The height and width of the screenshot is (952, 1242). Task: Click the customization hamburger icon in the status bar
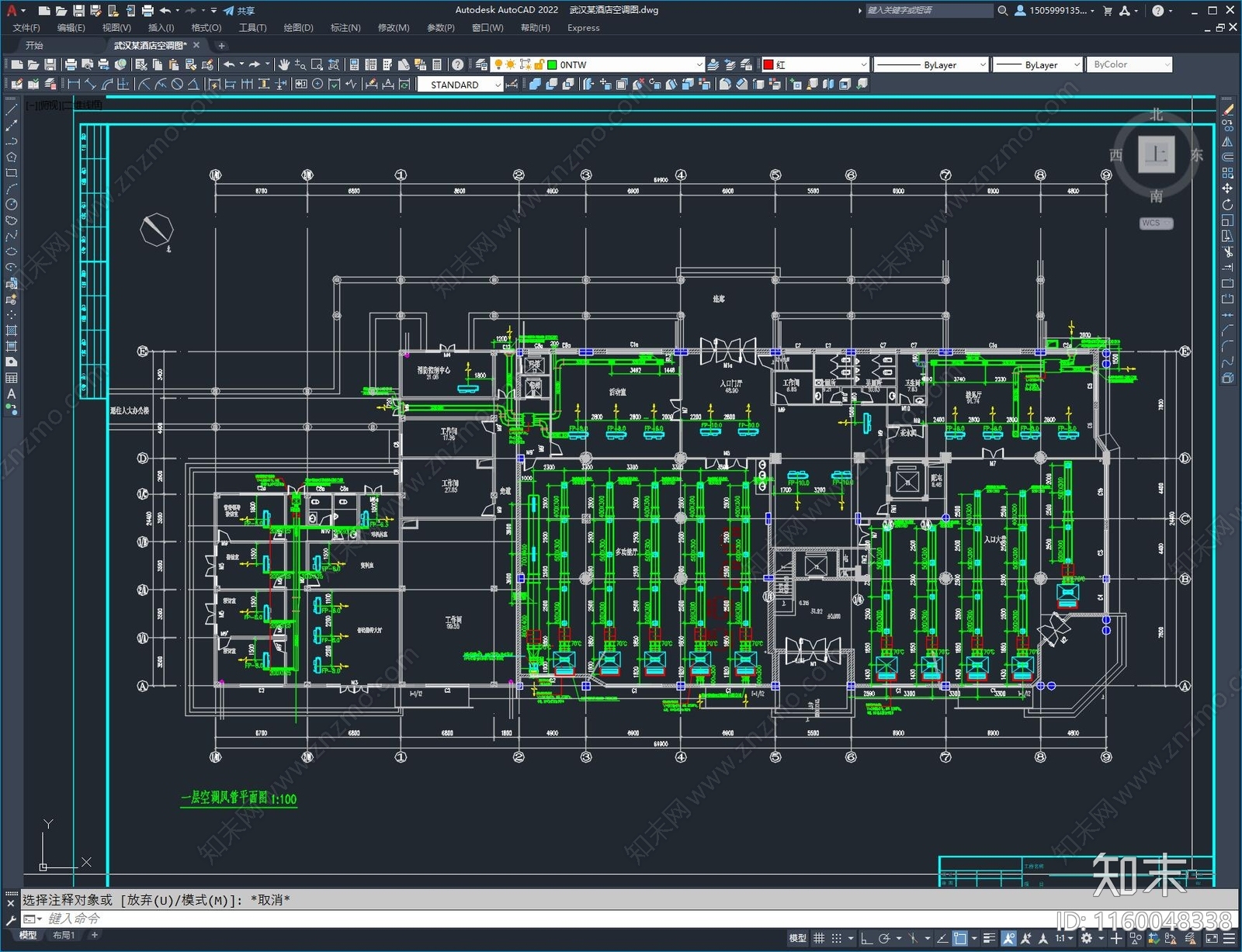click(1229, 938)
